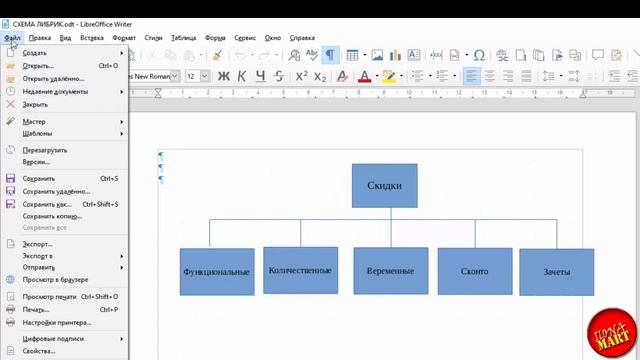Click Justified alignment icon

click(526, 76)
